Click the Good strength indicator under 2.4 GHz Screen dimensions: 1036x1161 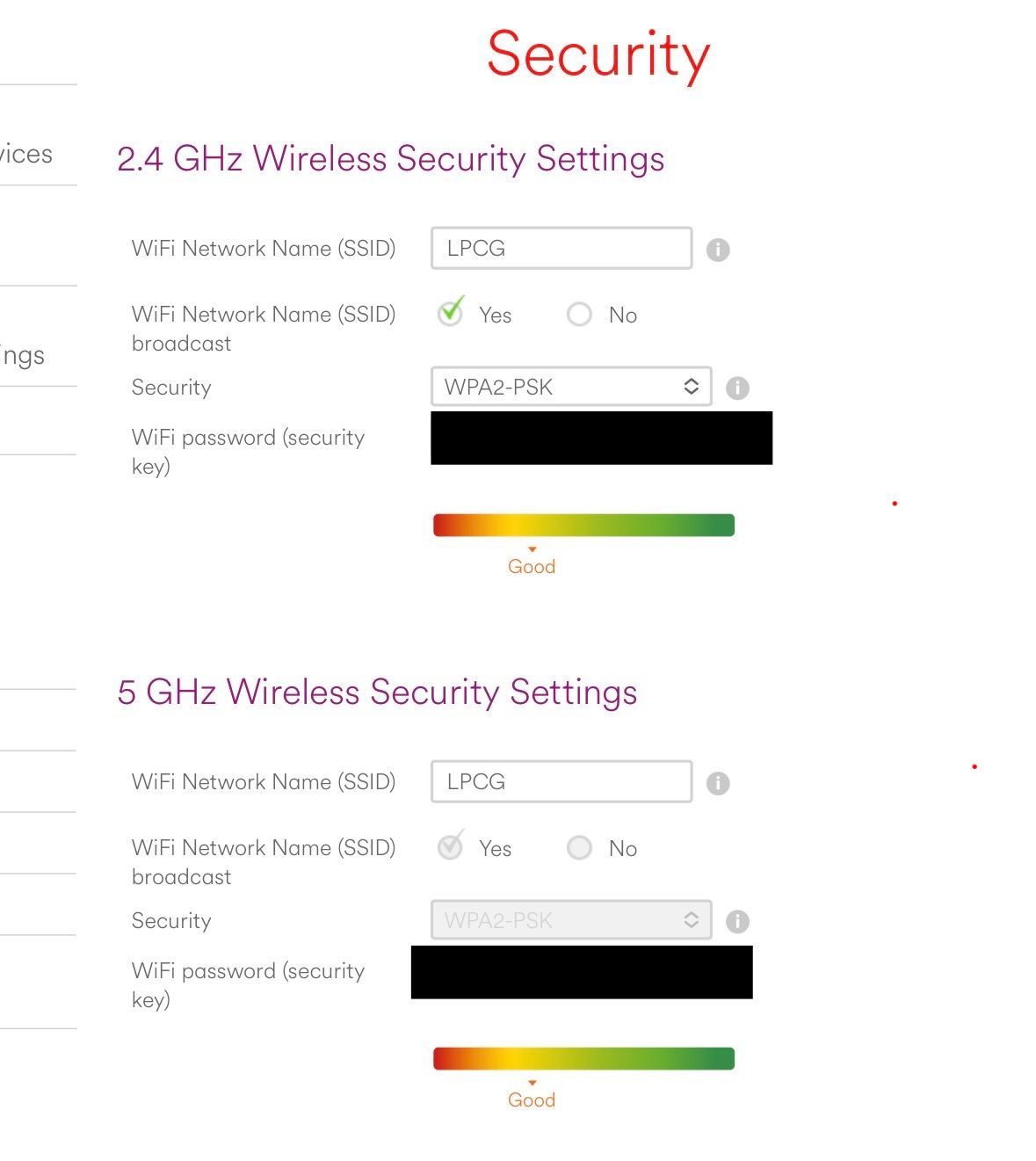(532, 566)
